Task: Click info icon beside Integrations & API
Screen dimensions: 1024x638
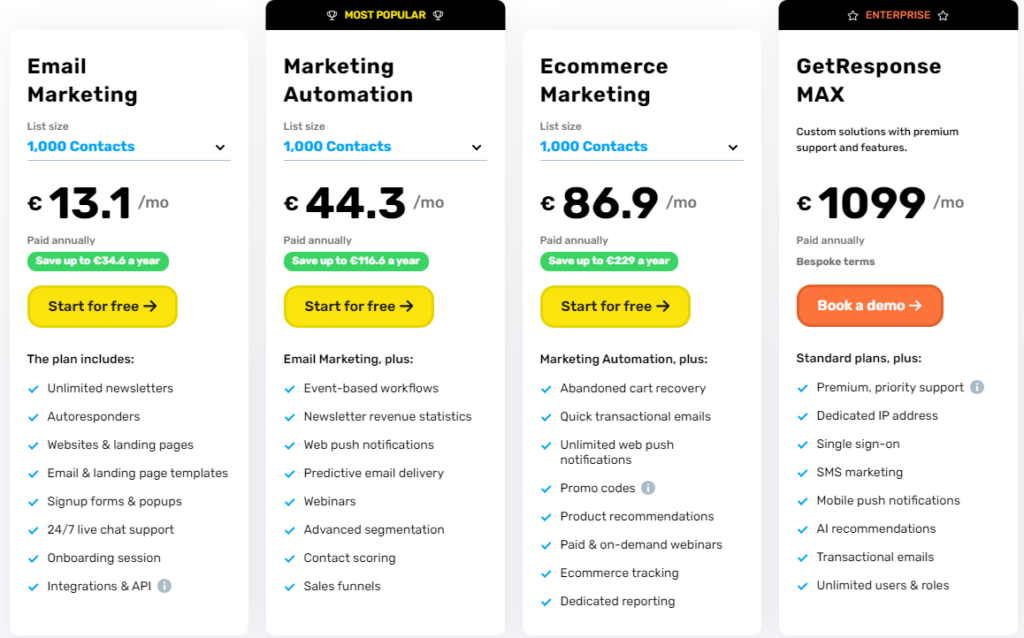Action: (x=165, y=586)
